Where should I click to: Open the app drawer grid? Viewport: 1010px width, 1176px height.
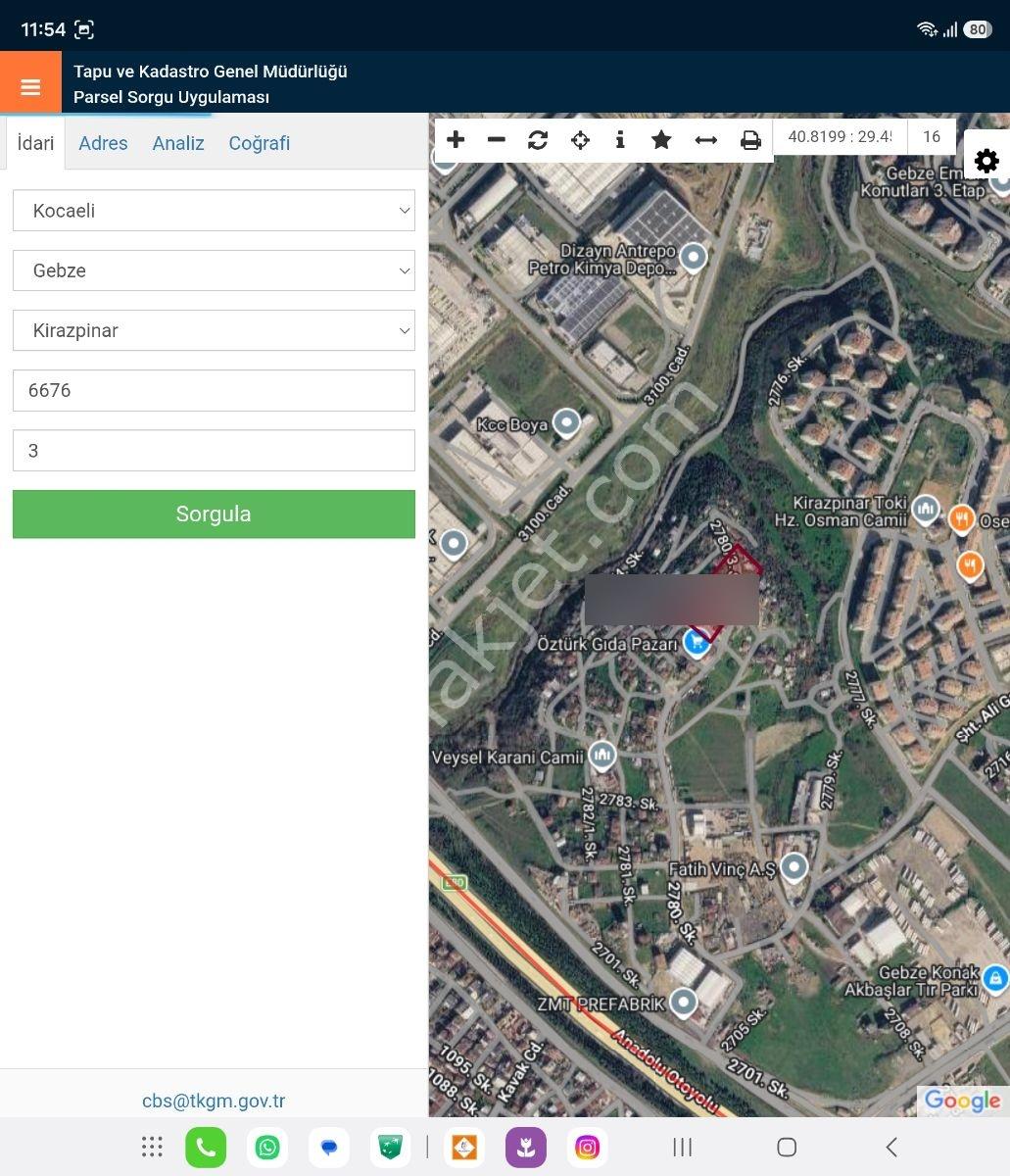152,1148
